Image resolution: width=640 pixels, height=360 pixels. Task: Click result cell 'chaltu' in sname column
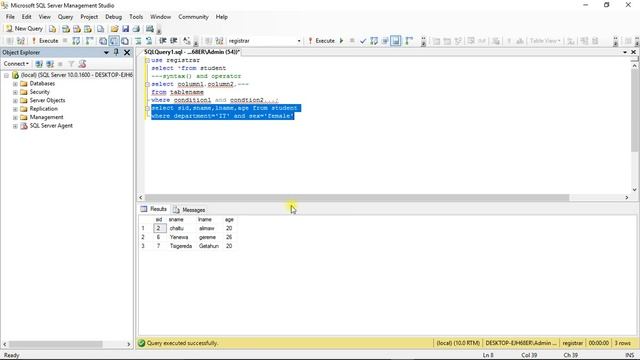pos(177,229)
